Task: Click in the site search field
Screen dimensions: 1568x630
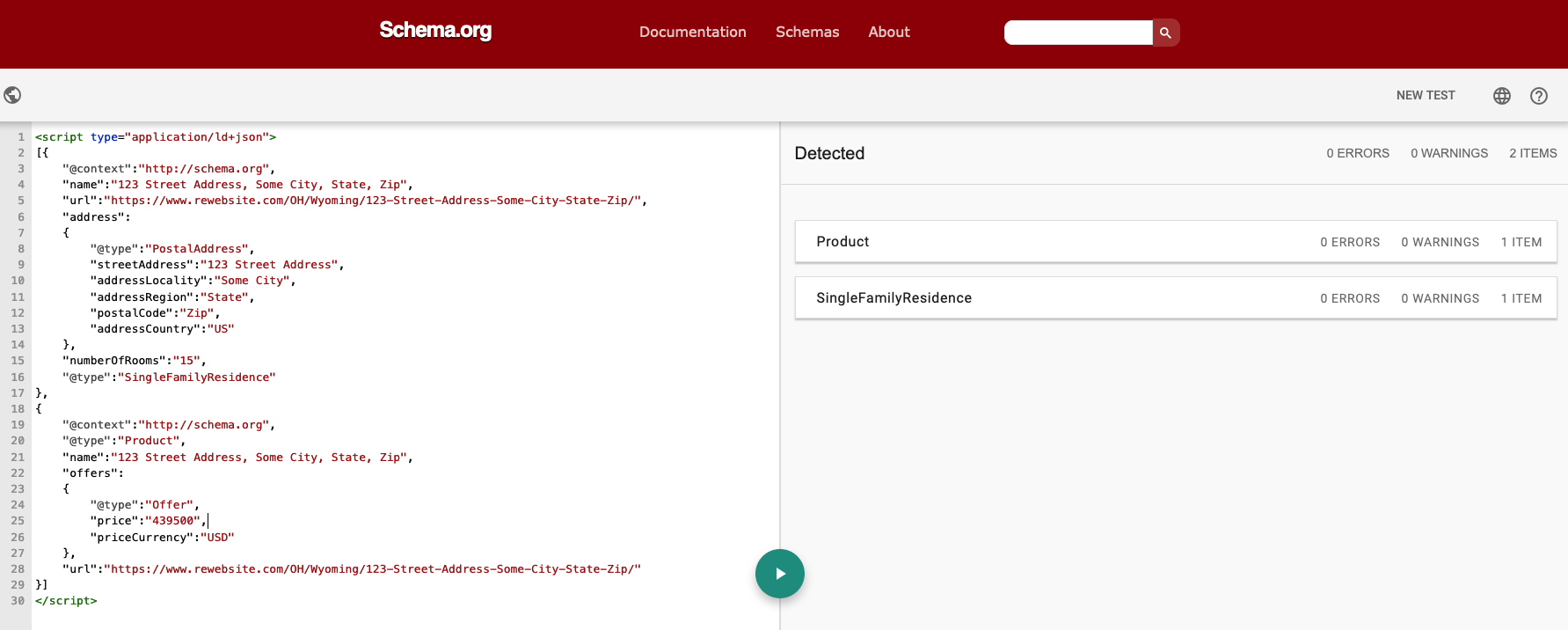Action: [1077, 33]
